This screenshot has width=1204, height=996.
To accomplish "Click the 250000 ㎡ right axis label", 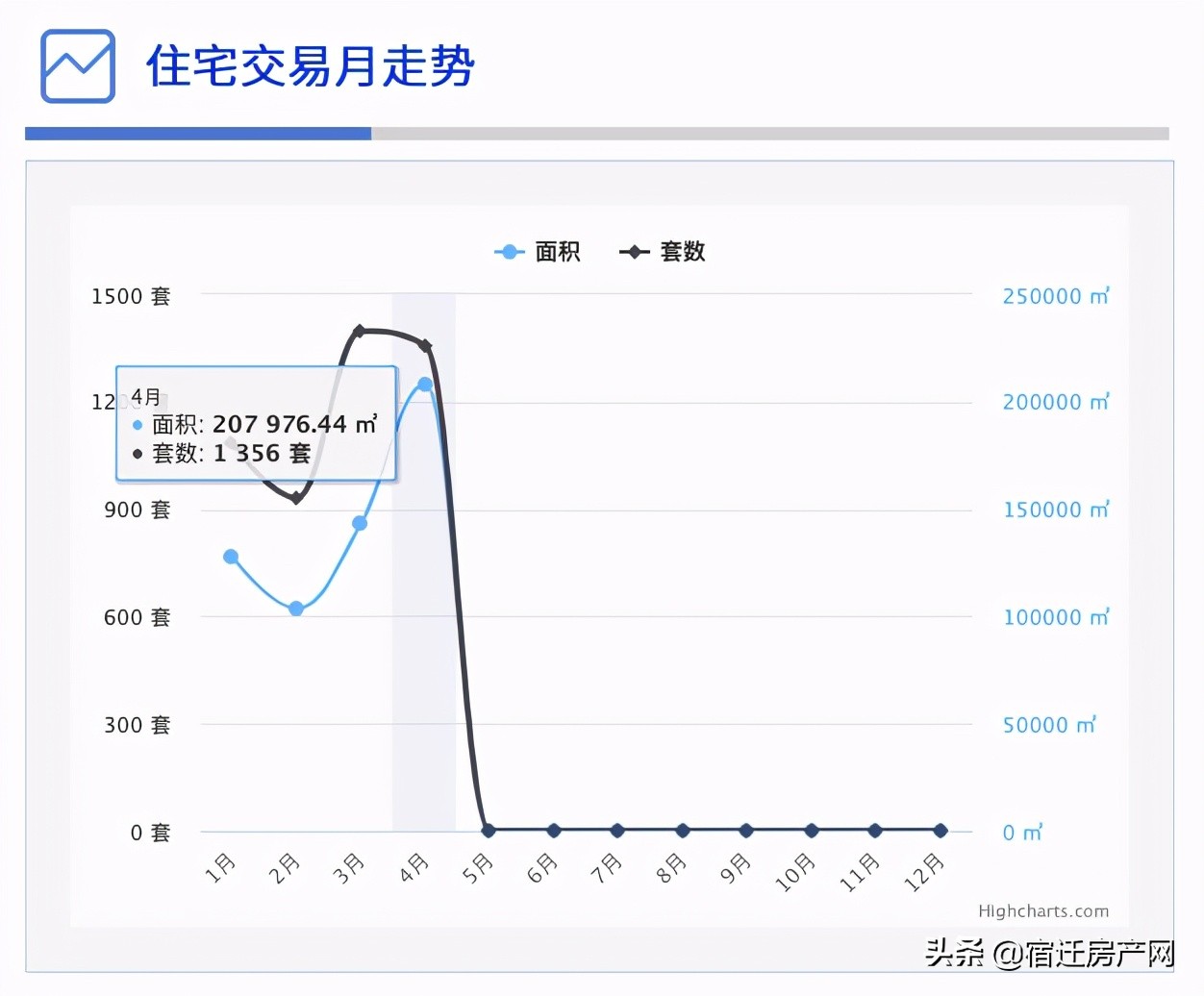I will pos(1055,296).
